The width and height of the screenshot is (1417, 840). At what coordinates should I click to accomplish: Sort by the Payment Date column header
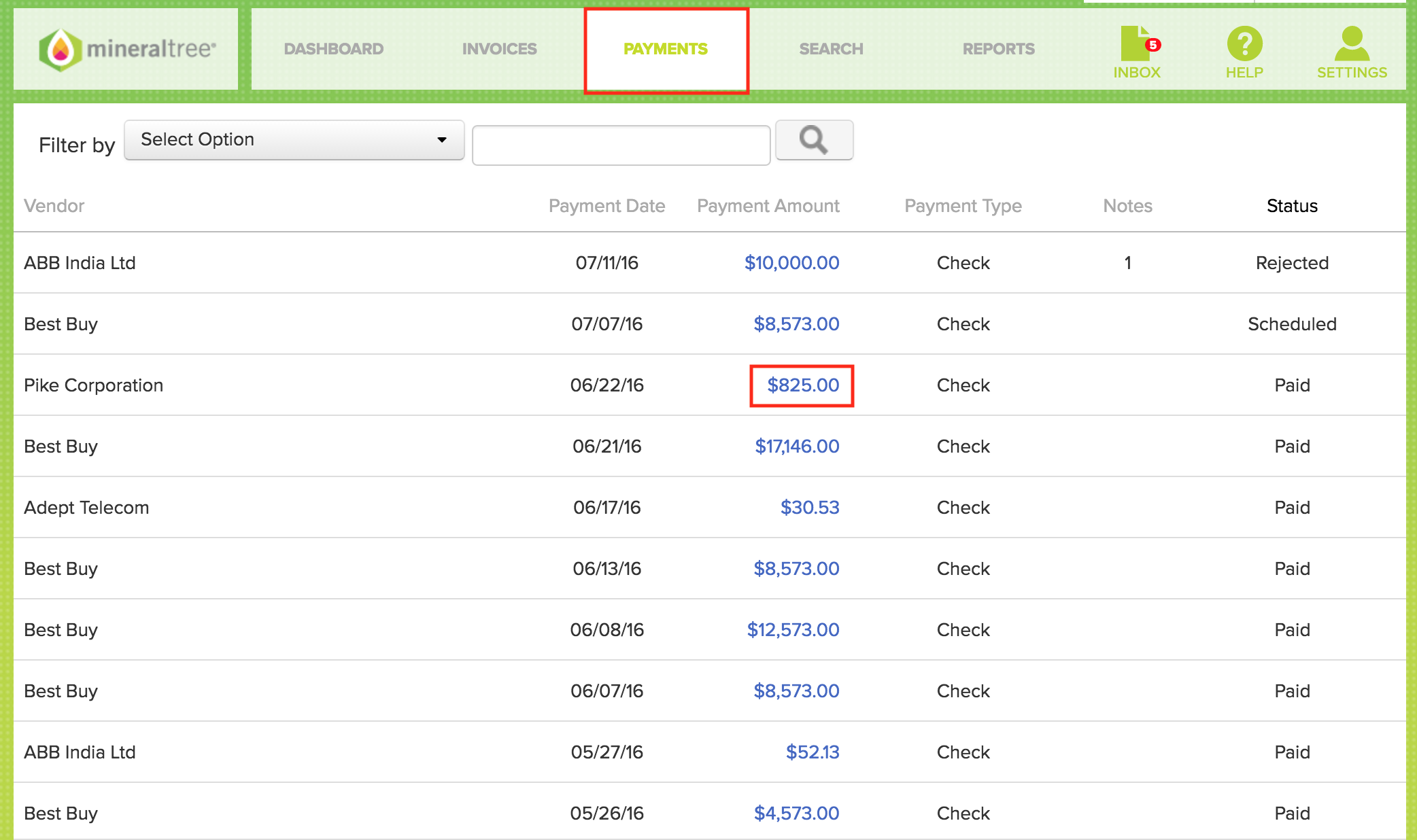click(x=607, y=206)
